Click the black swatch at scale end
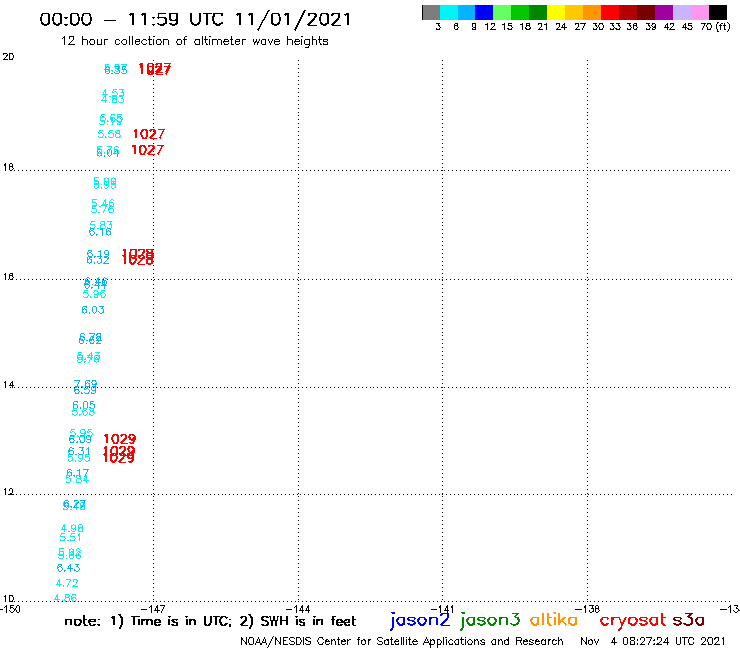 point(717,12)
